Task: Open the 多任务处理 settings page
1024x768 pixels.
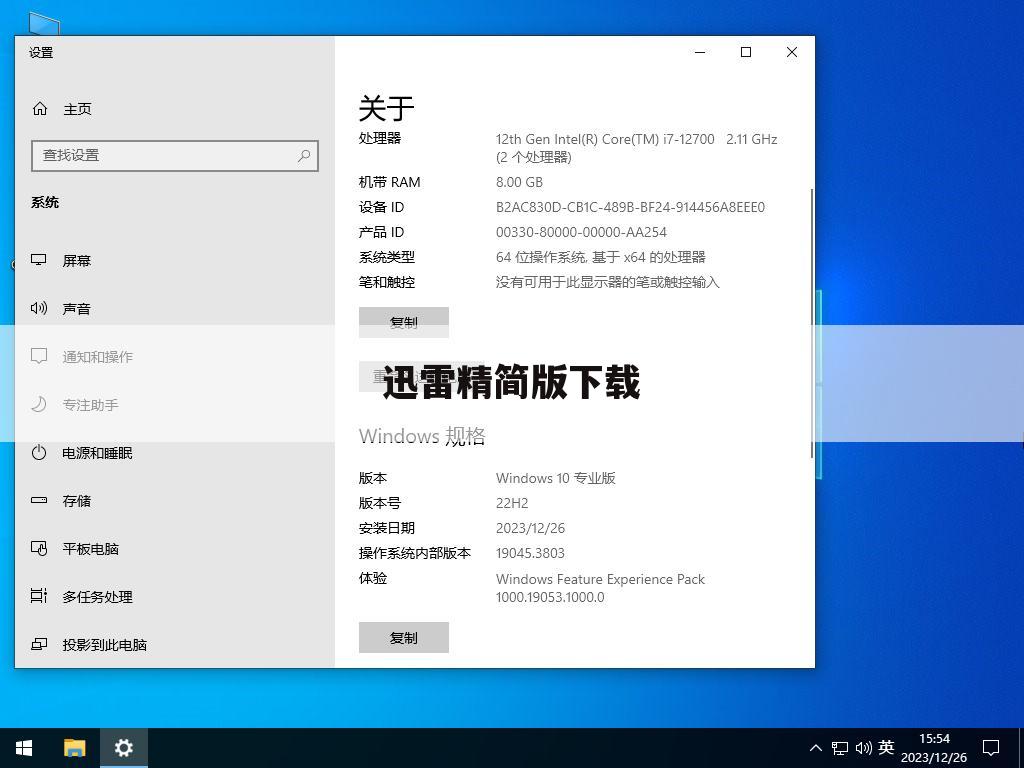Action: (97, 597)
